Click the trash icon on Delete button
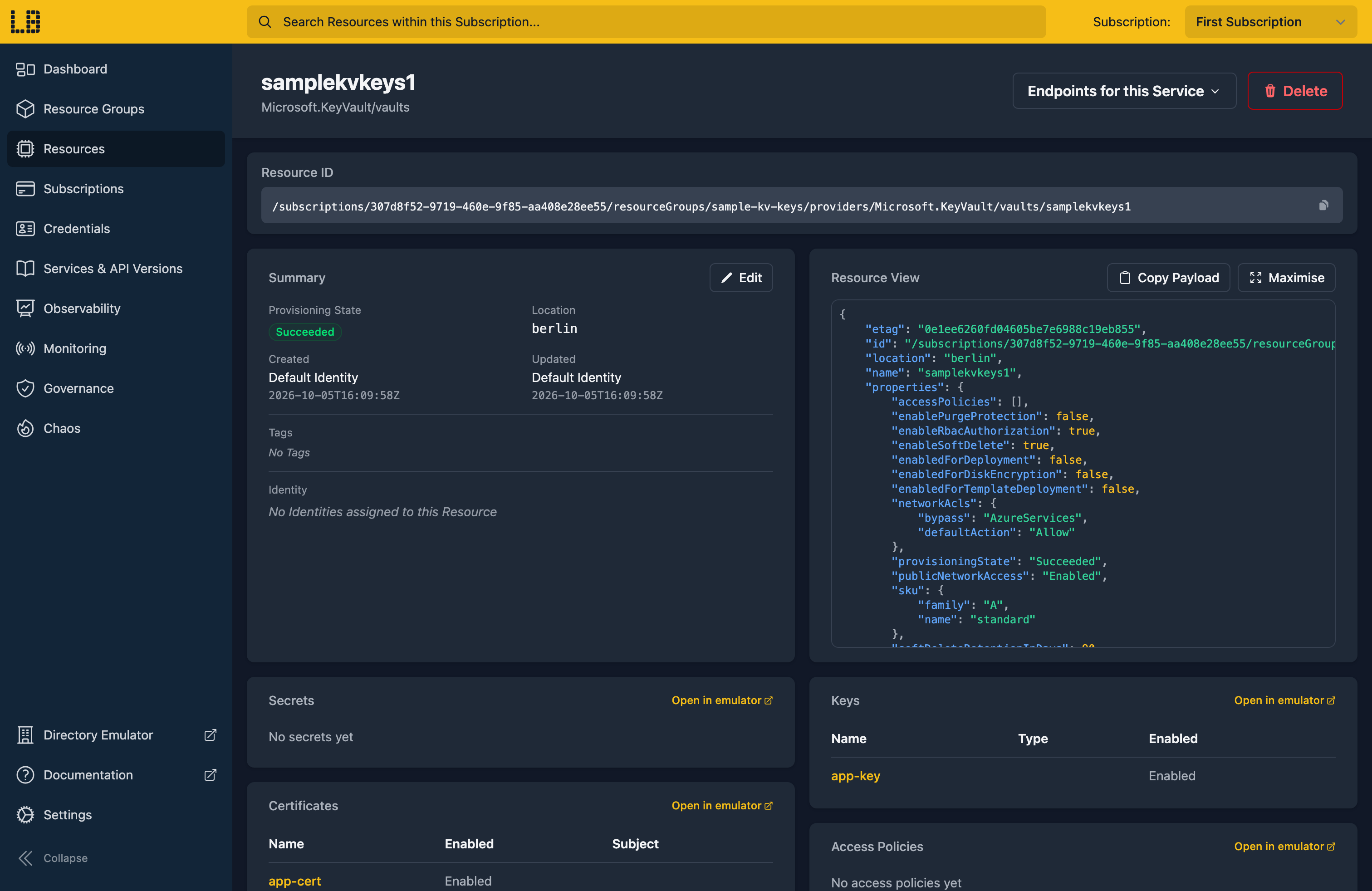1372x891 pixels. pyautogui.click(x=1270, y=91)
